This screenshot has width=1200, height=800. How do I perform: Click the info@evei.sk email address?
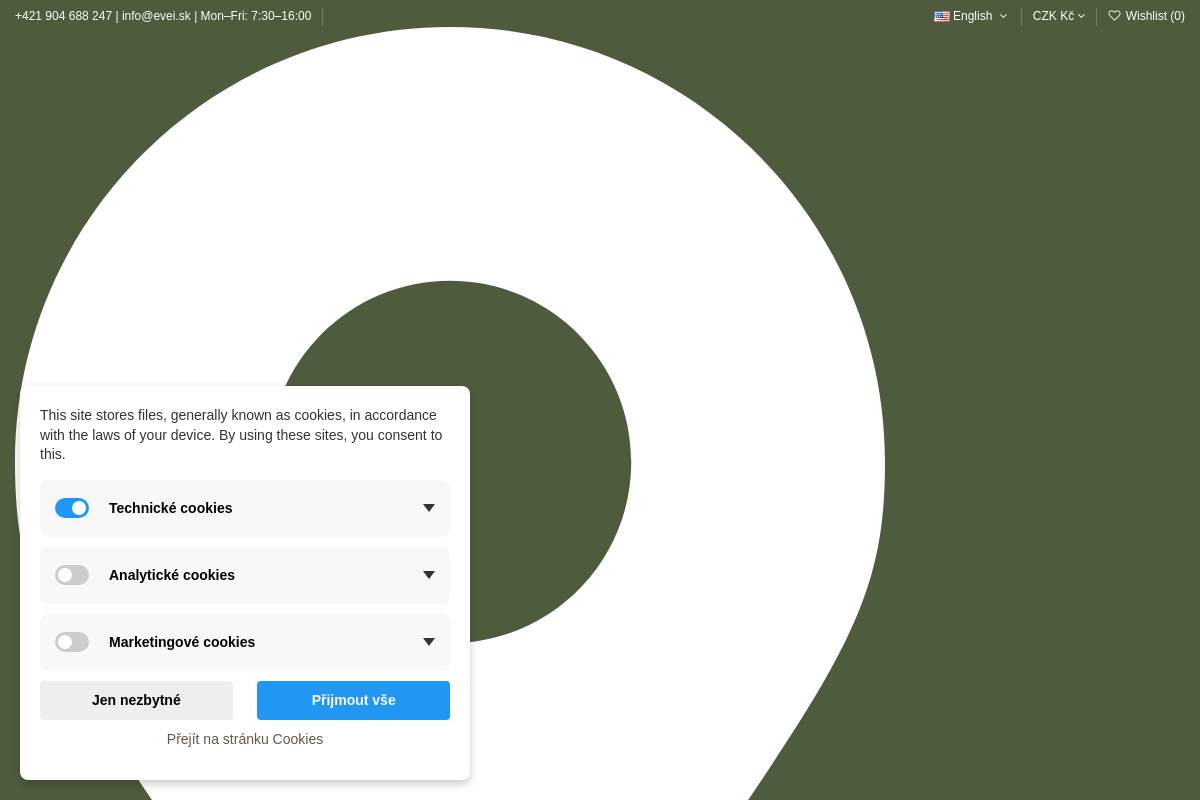(156, 16)
